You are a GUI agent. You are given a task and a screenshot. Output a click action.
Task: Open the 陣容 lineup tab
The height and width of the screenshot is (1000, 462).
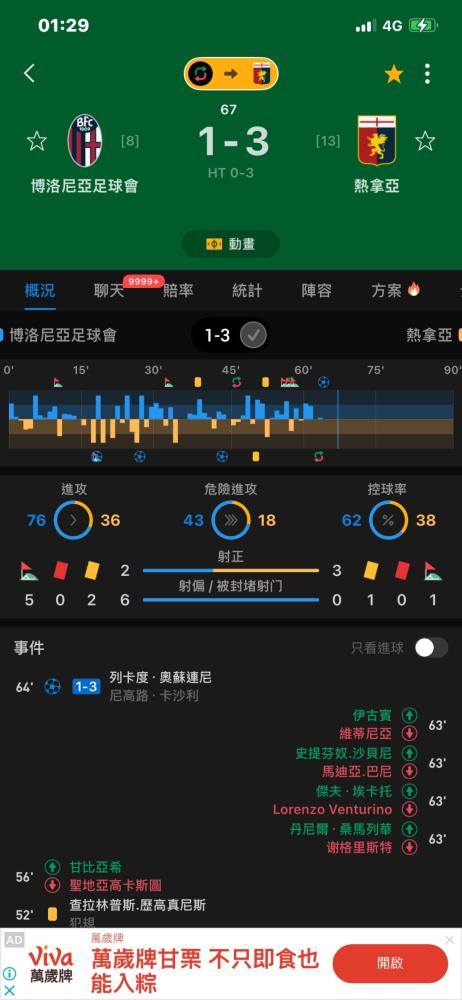pos(317,291)
